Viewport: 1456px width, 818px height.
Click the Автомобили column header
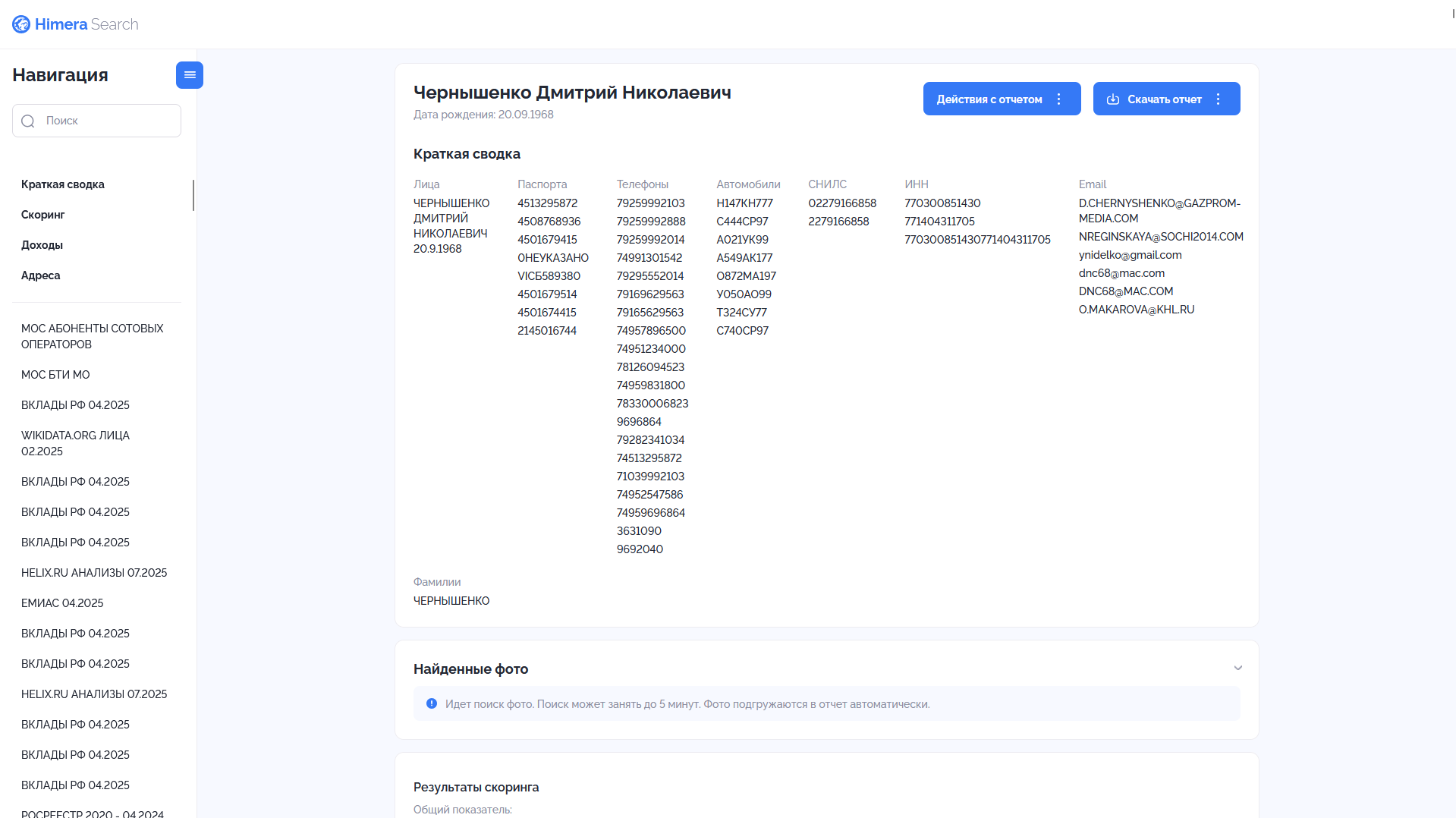coord(749,184)
